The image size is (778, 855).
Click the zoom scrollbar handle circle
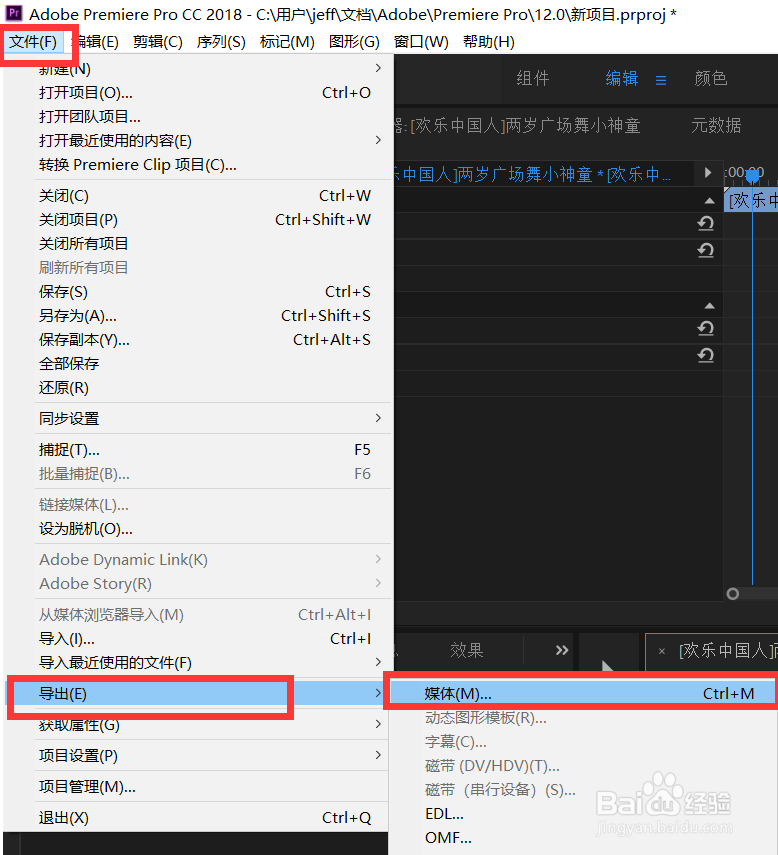[733, 594]
